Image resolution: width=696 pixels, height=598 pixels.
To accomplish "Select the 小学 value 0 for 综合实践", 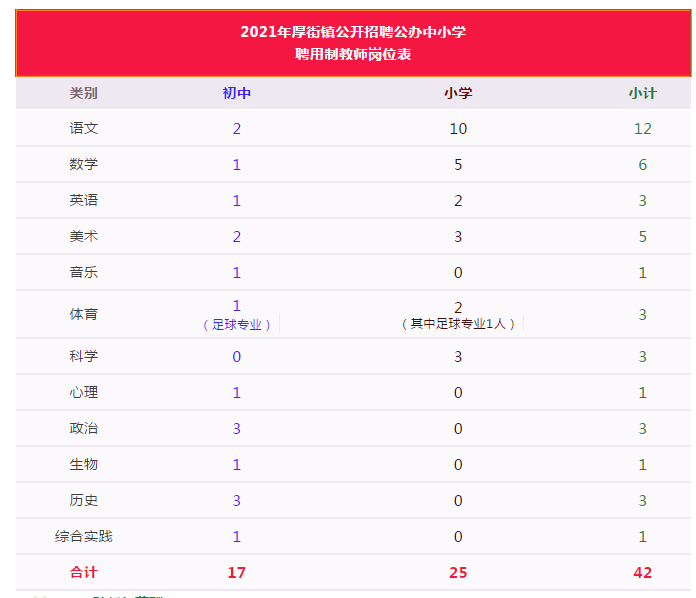I will click(458, 537).
